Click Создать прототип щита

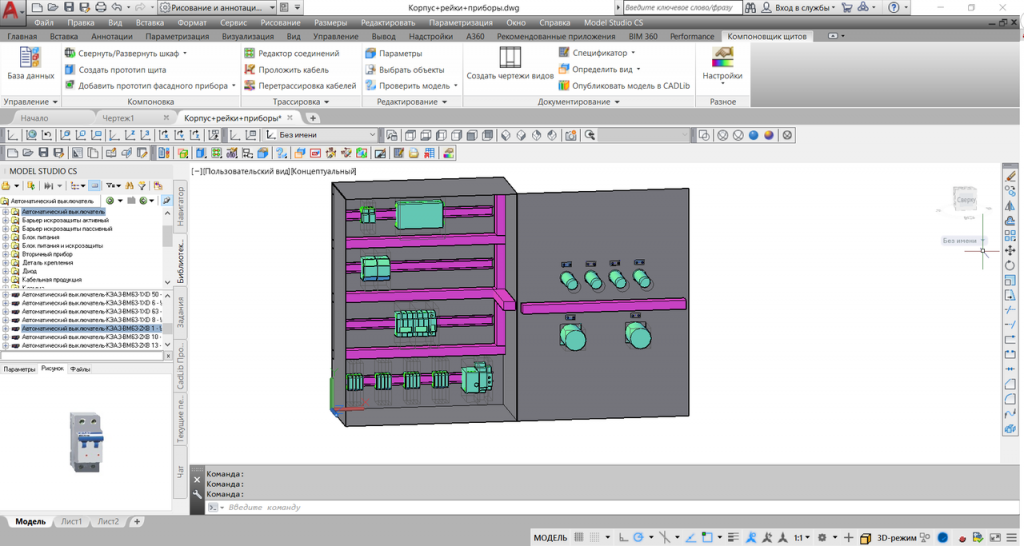coord(116,69)
